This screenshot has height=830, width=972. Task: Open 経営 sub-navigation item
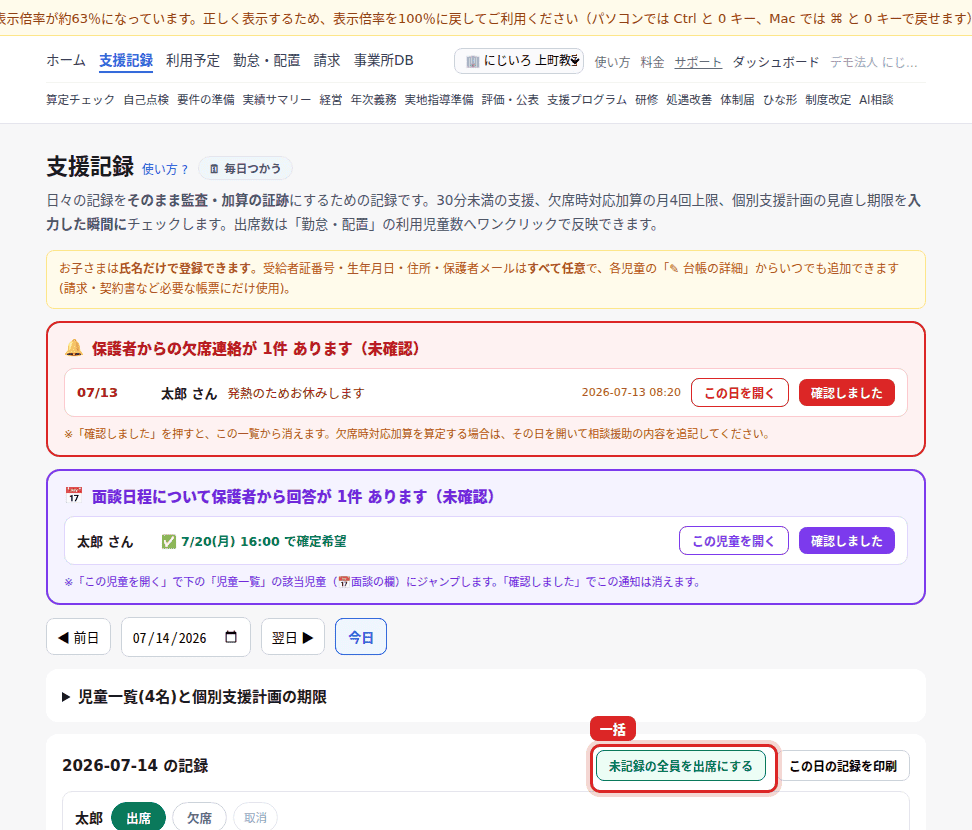click(x=331, y=100)
